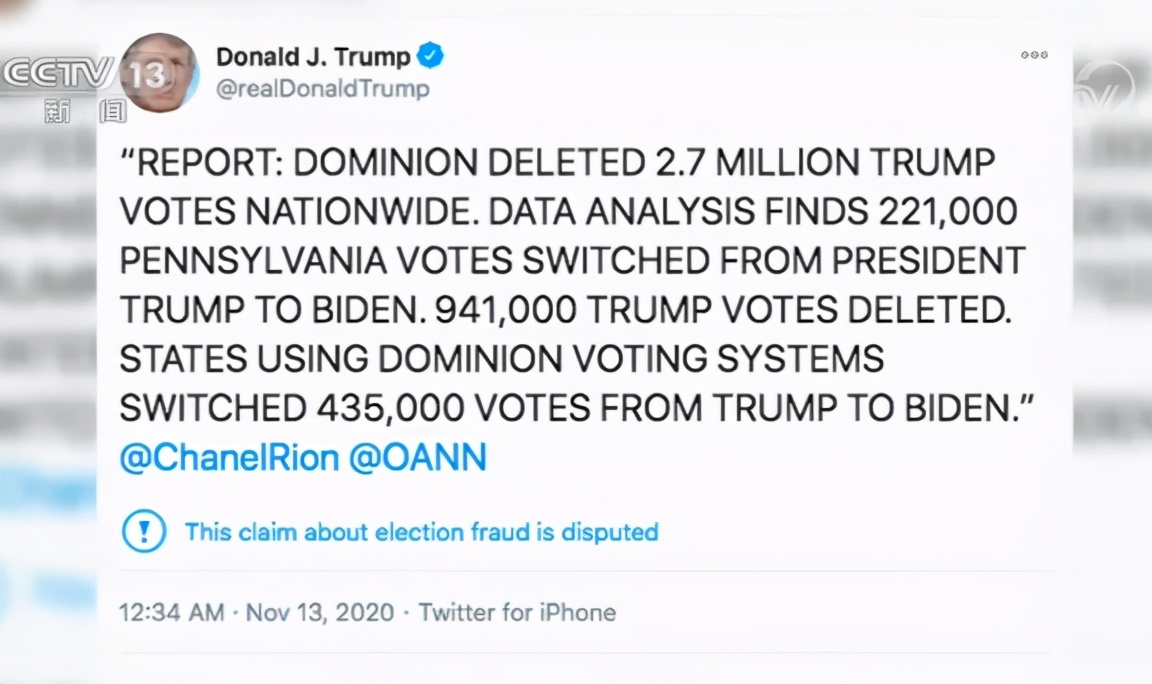
Task: Click the exclamation warning icon
Action: coord(144,530)
